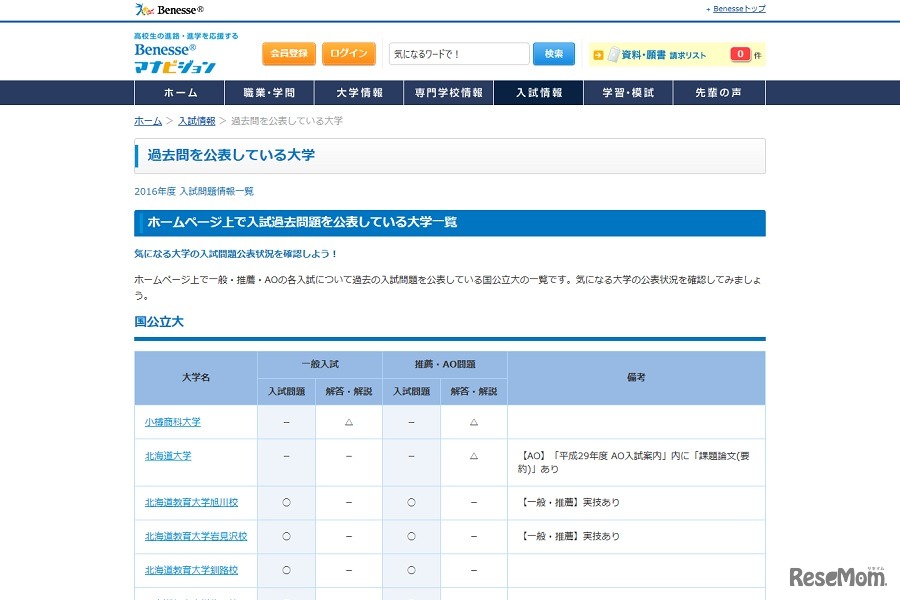Go to 専門学校情報 in the navigation
Viewport: 900px width, 600px height.
pos(449,93)
